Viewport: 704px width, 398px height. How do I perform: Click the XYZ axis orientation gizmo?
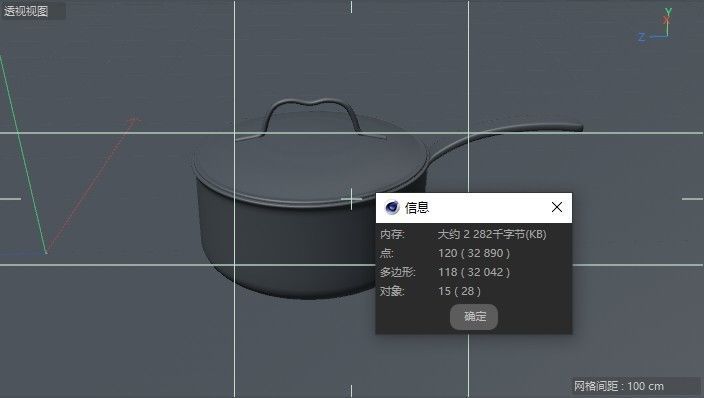coord(655,26)
